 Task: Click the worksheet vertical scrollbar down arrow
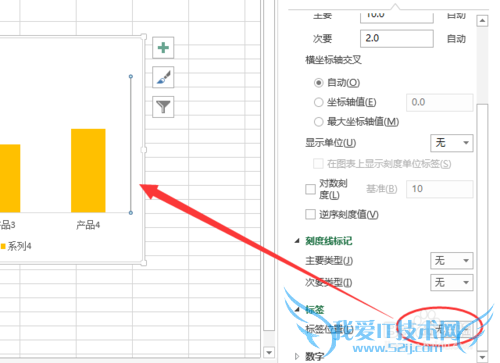pyautogui.click(x=269, y=352)
